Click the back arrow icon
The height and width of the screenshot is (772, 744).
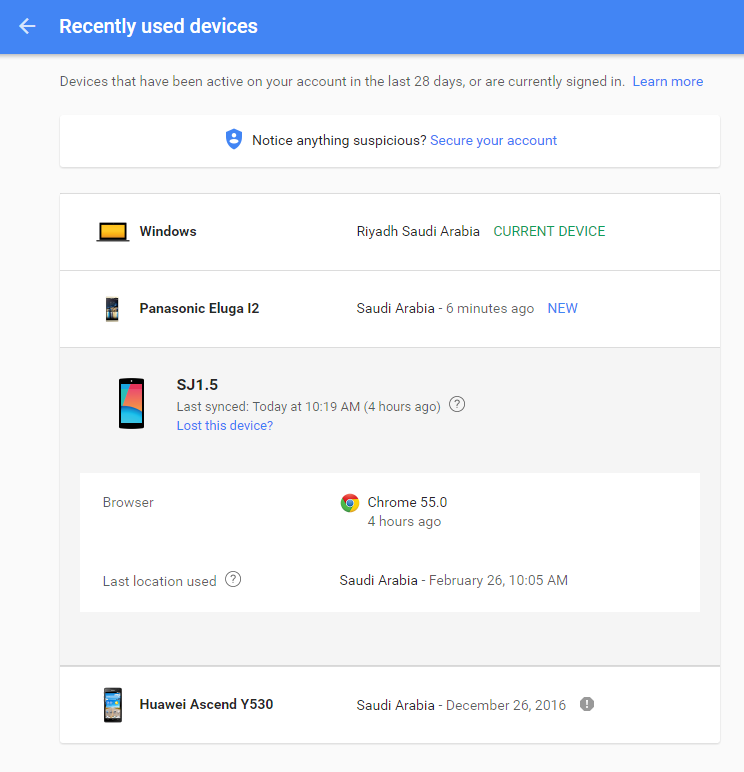(27, 26)
